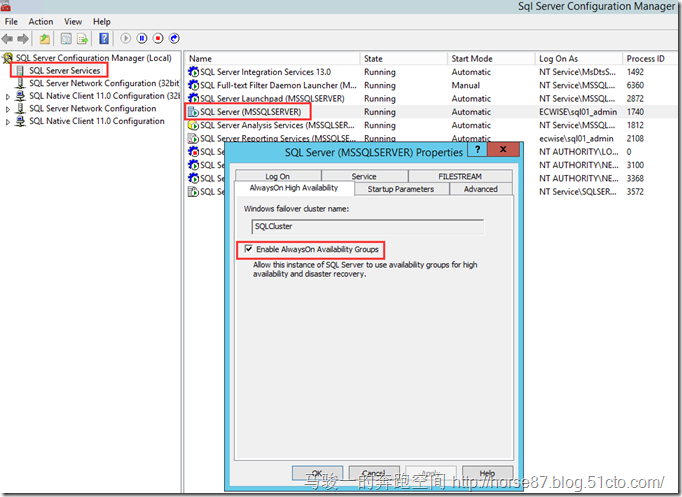Click the Back arrow toolbar icon

click(7, 39)
